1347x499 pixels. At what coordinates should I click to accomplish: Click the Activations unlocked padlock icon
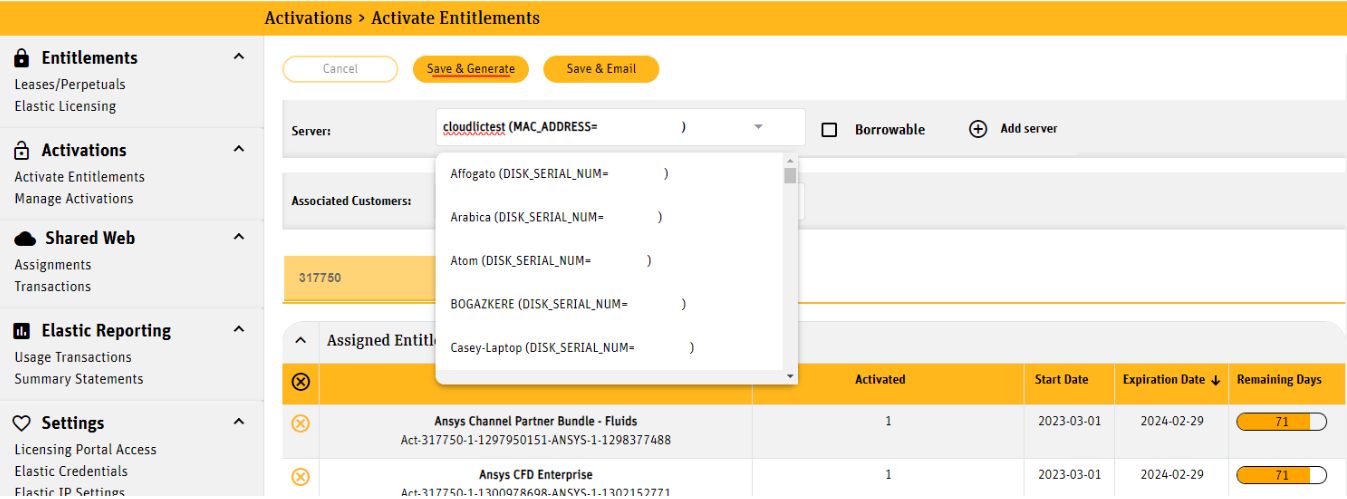(22, 150)
